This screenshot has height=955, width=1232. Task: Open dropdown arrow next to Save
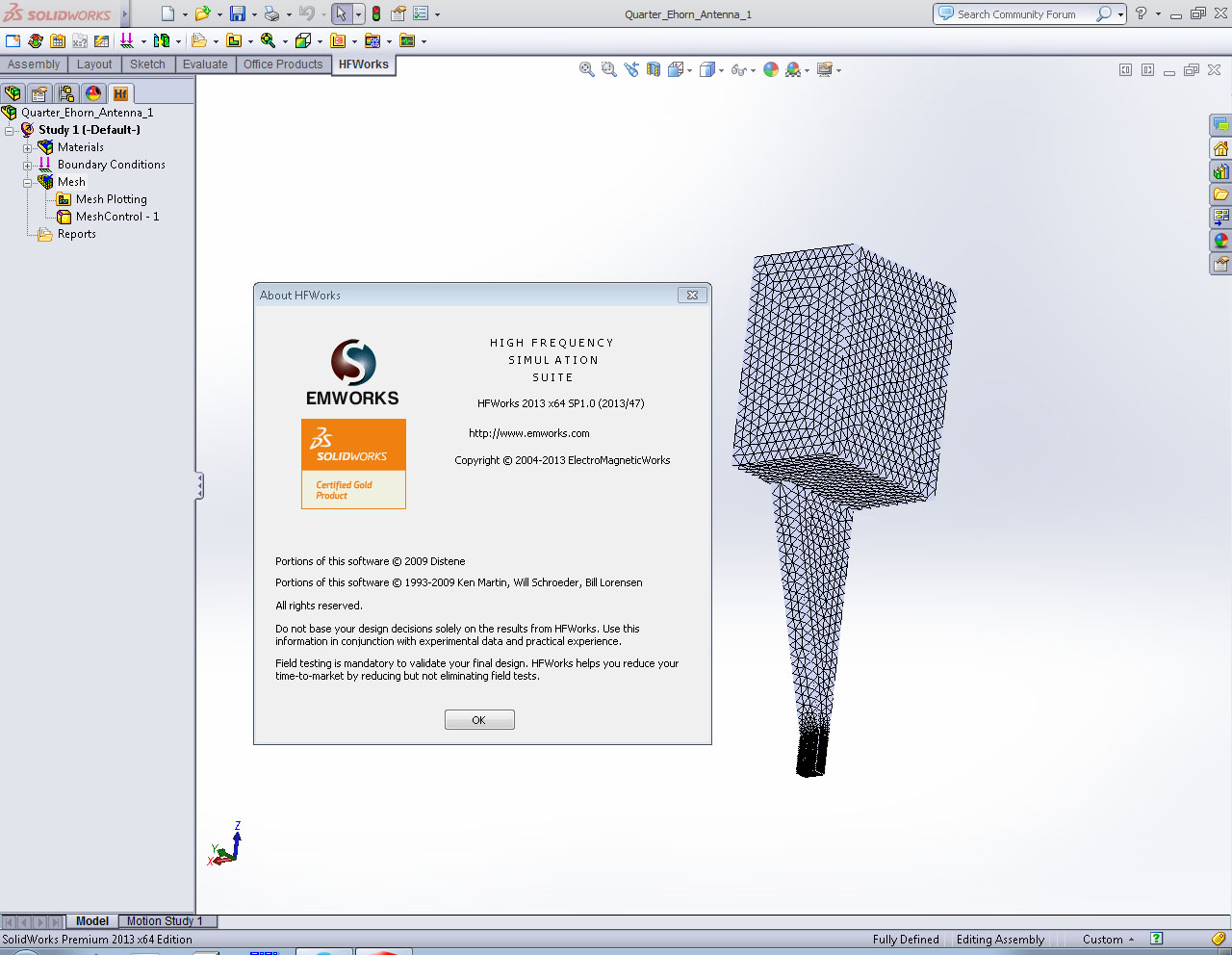[254, 14]
